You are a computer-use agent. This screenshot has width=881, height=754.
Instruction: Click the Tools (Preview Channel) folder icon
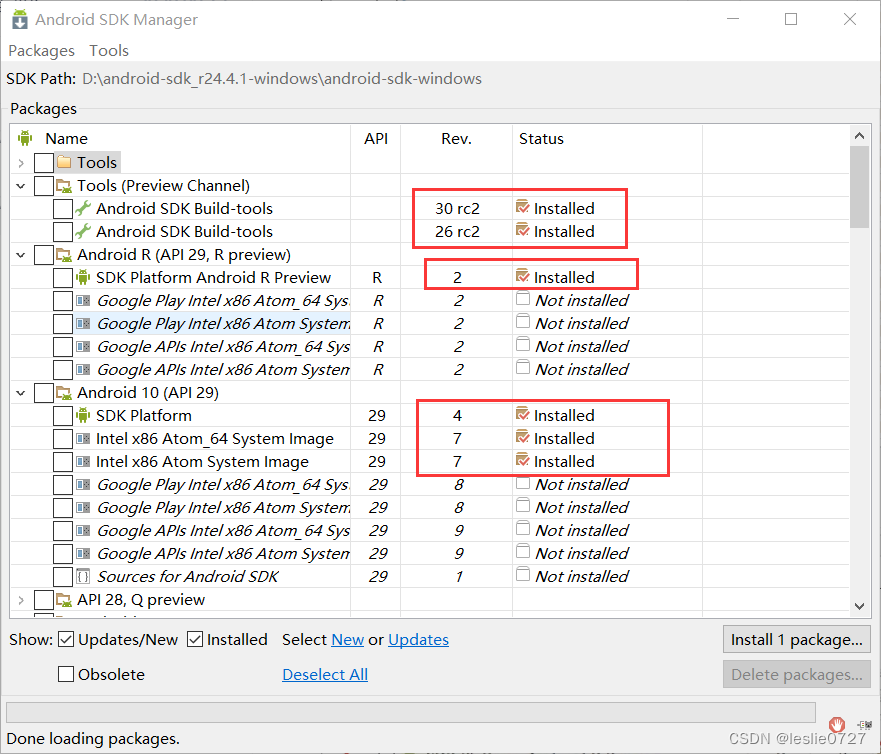pyautogui.click(x=64, y=185)
